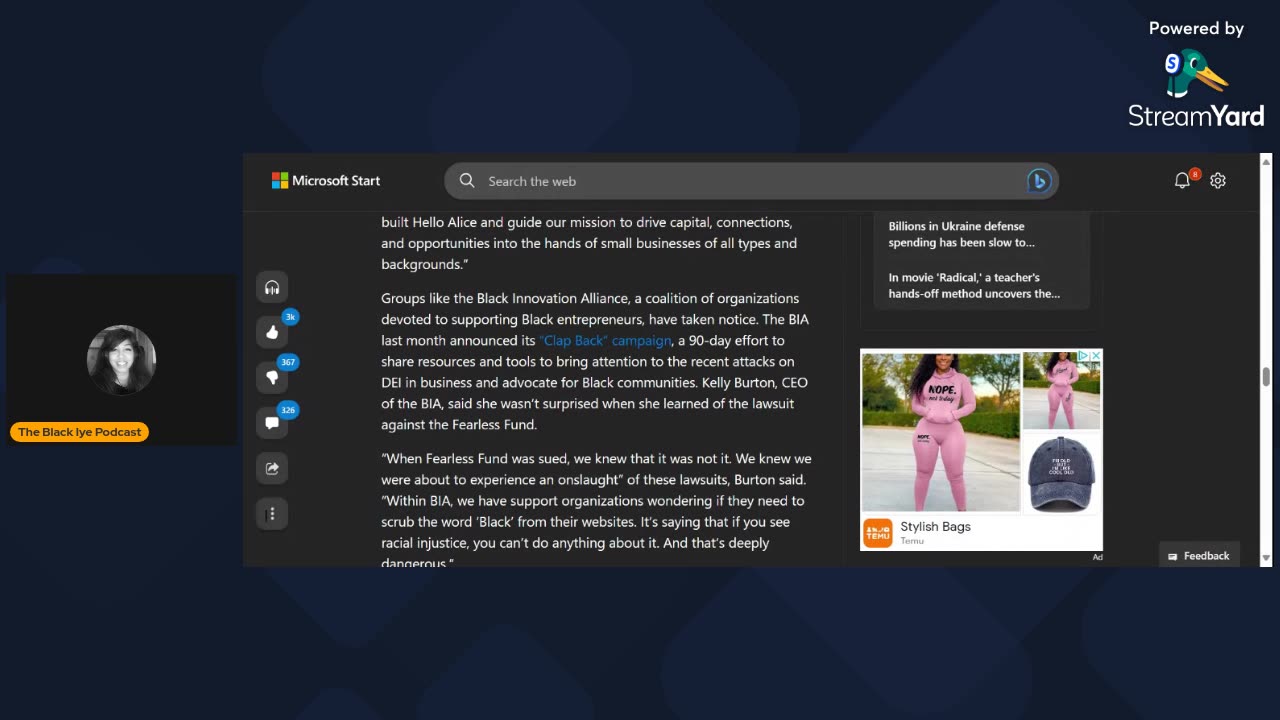Like the article with thumbs up
1280x720 pixels.
pyautogui.click(x=272, y=332)
